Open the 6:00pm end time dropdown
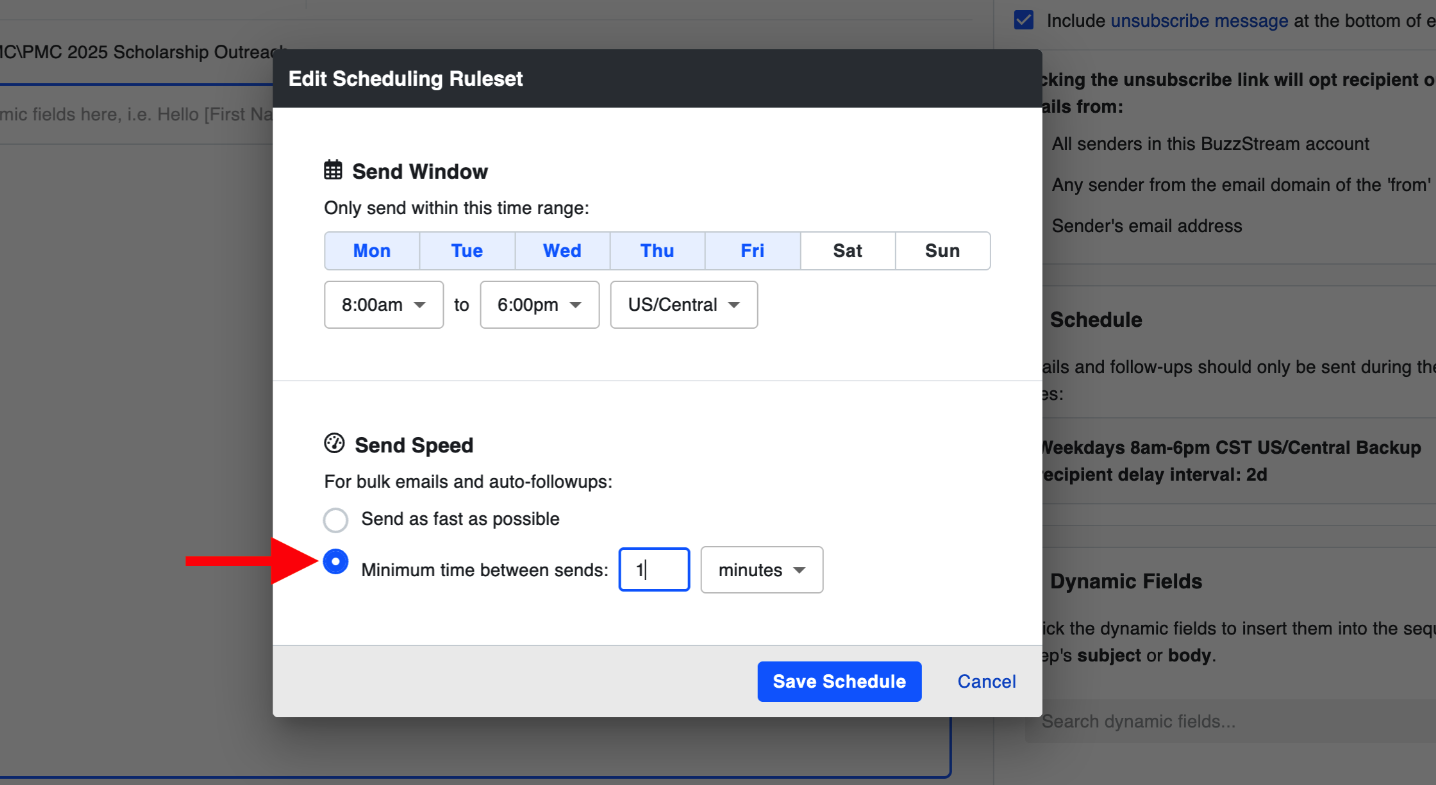Screen dimensions: 1436x785 (x=540, y=305)
